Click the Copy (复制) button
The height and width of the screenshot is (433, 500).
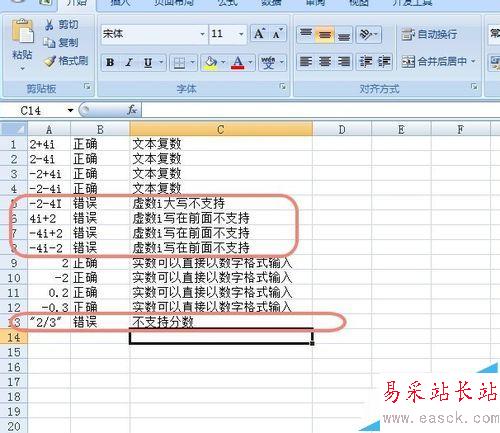click(x=62, y=42)
